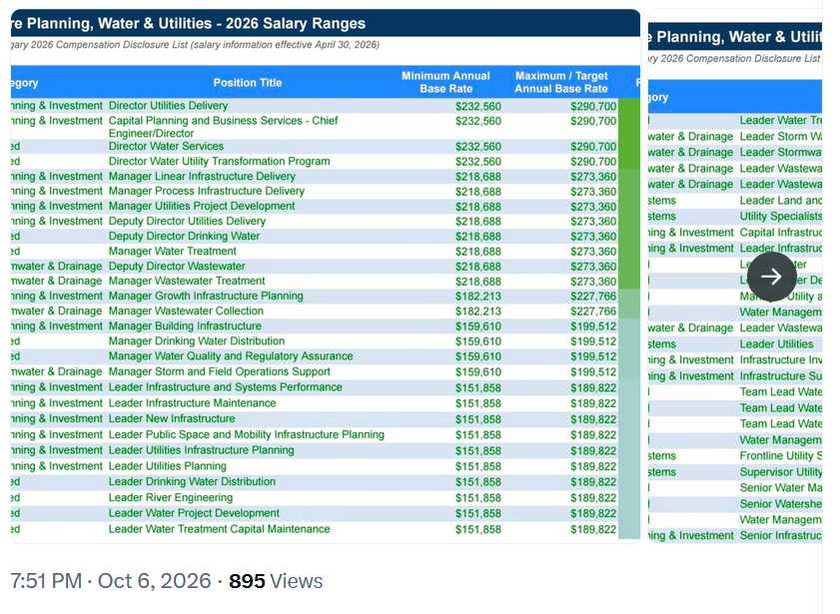Viewport: 840px width, 614px height.
Task: Open the 7:51 PM · Oct 6, 2026 timestamp
Action: [x=111, y=581]
